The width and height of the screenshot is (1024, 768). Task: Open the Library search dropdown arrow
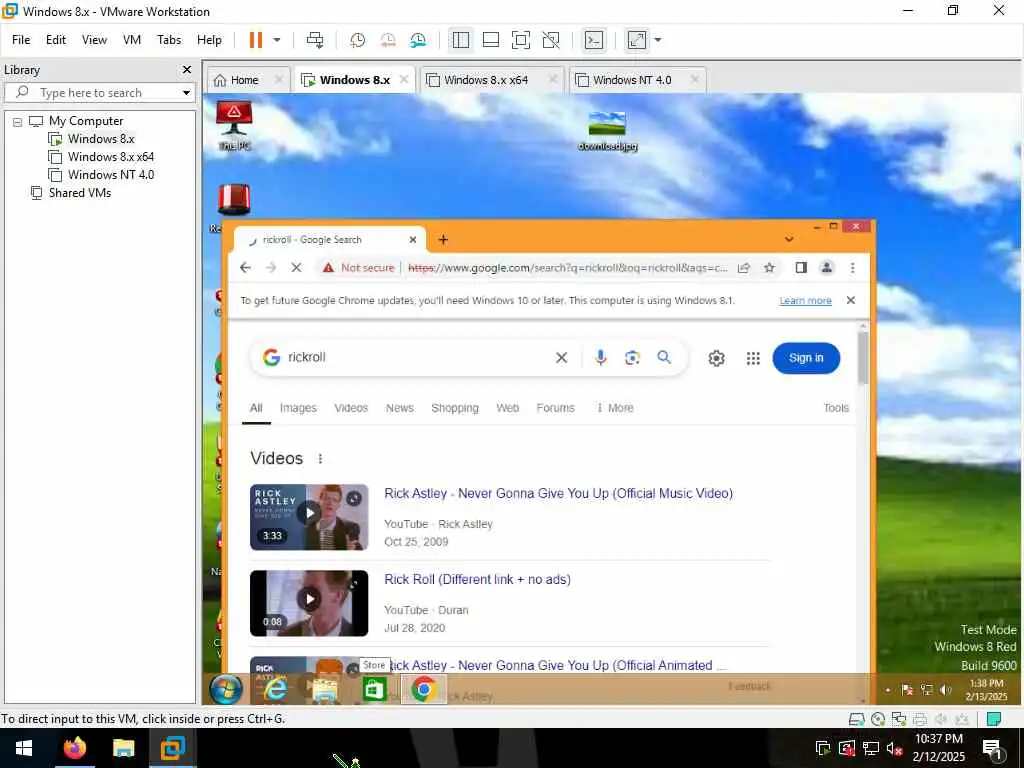(186, 93)
